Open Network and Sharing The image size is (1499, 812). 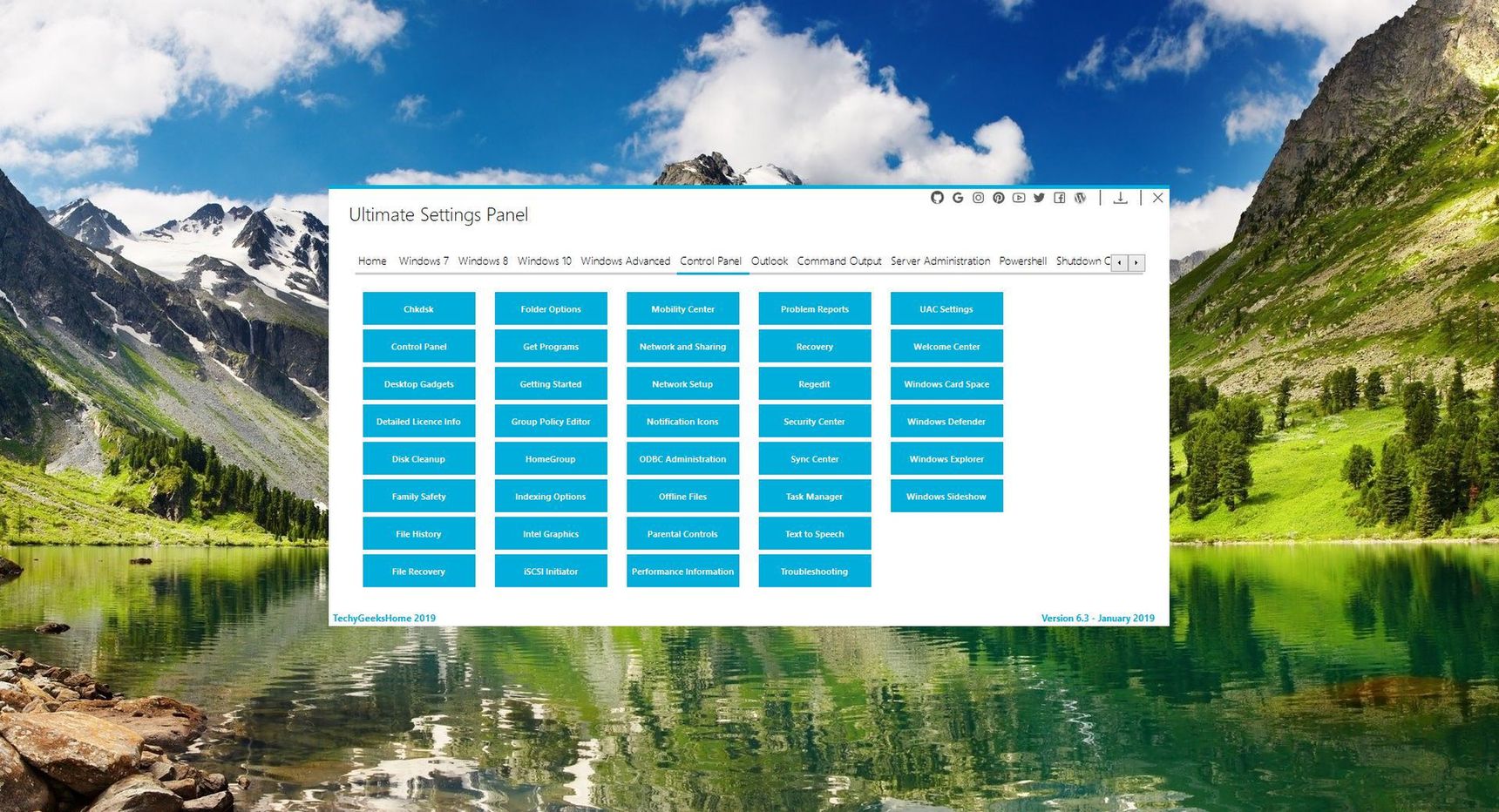point(683,346)
